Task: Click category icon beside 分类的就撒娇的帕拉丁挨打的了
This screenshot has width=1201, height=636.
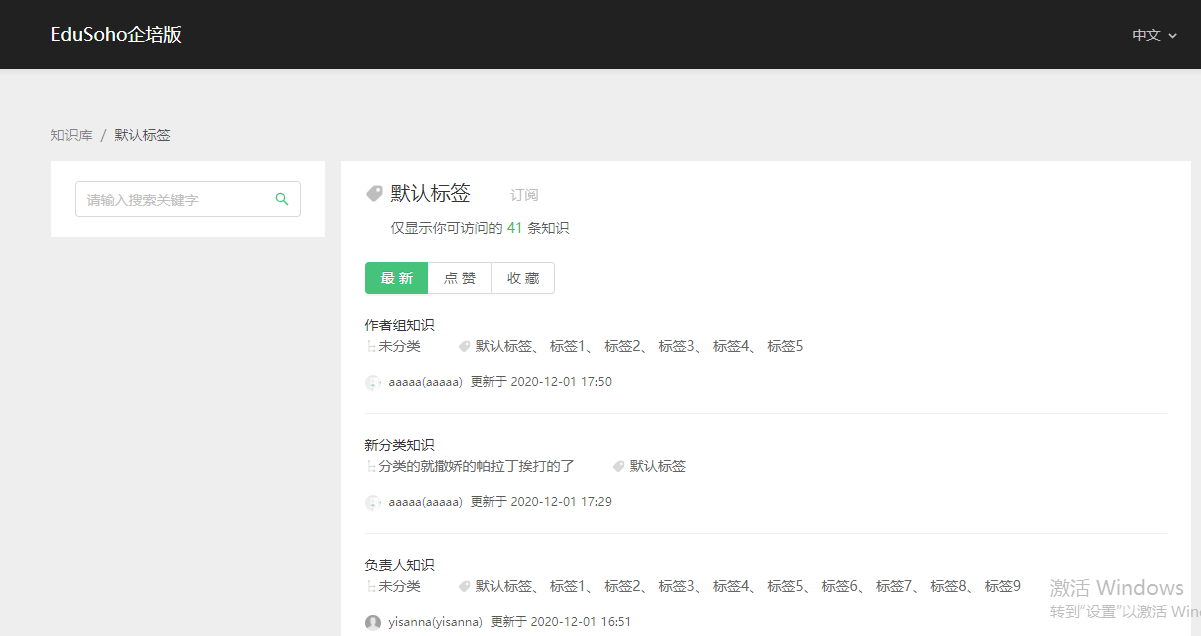Action: 371,466
